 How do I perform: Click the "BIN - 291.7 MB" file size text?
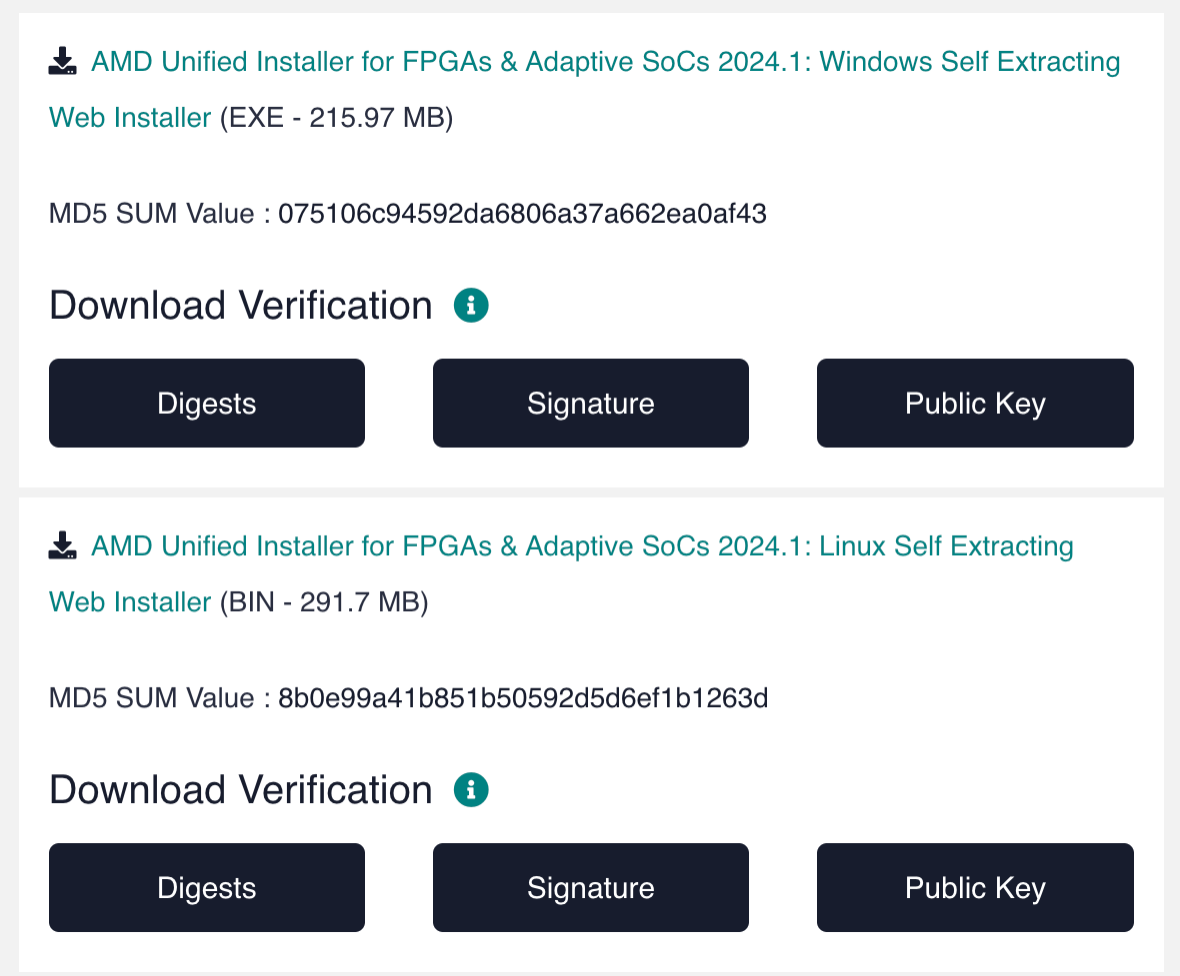point(324,603)
